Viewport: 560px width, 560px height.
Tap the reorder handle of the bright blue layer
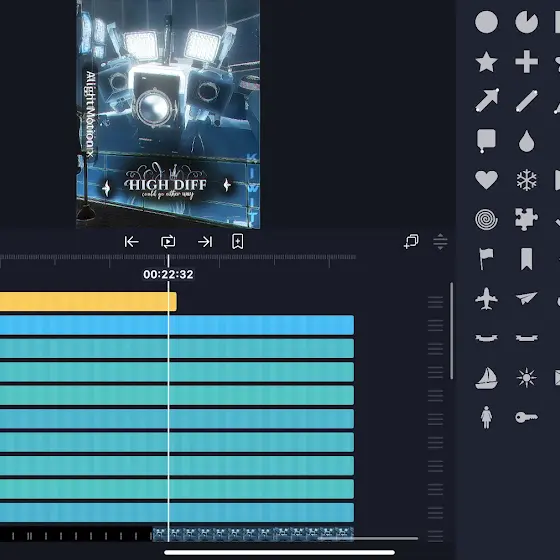[x=435, y=325]
